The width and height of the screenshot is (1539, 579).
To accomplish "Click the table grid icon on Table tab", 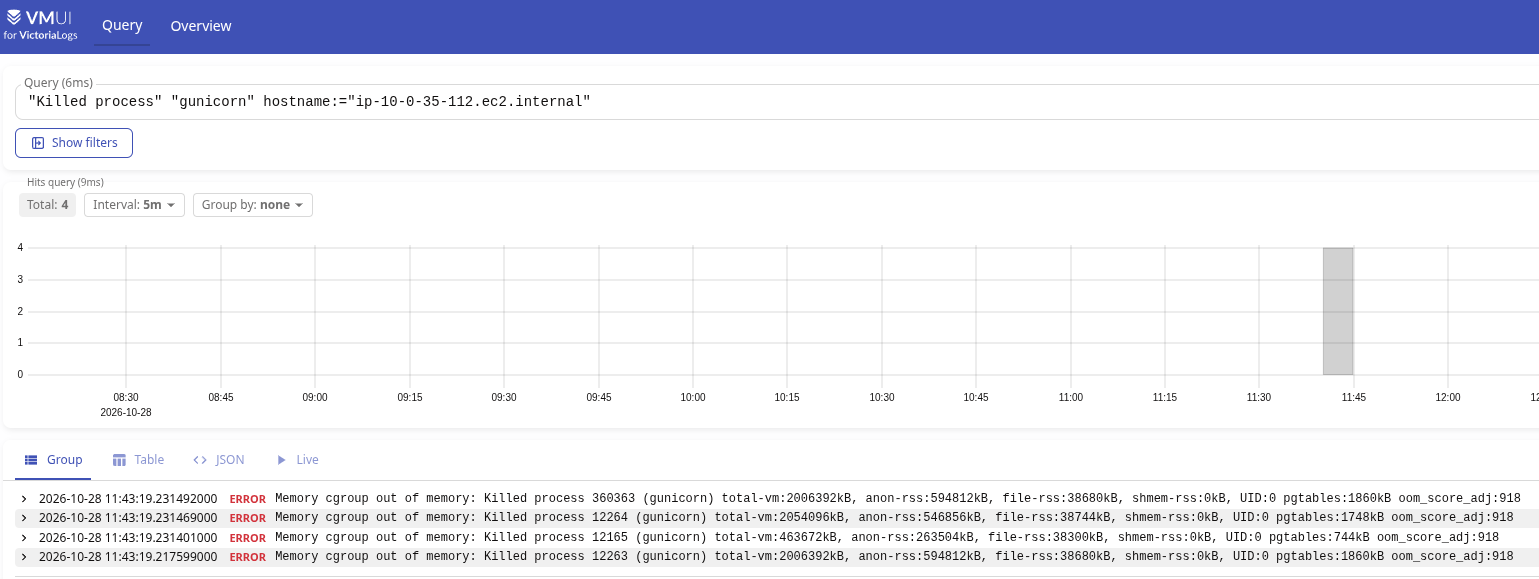I will coord(119,460).
